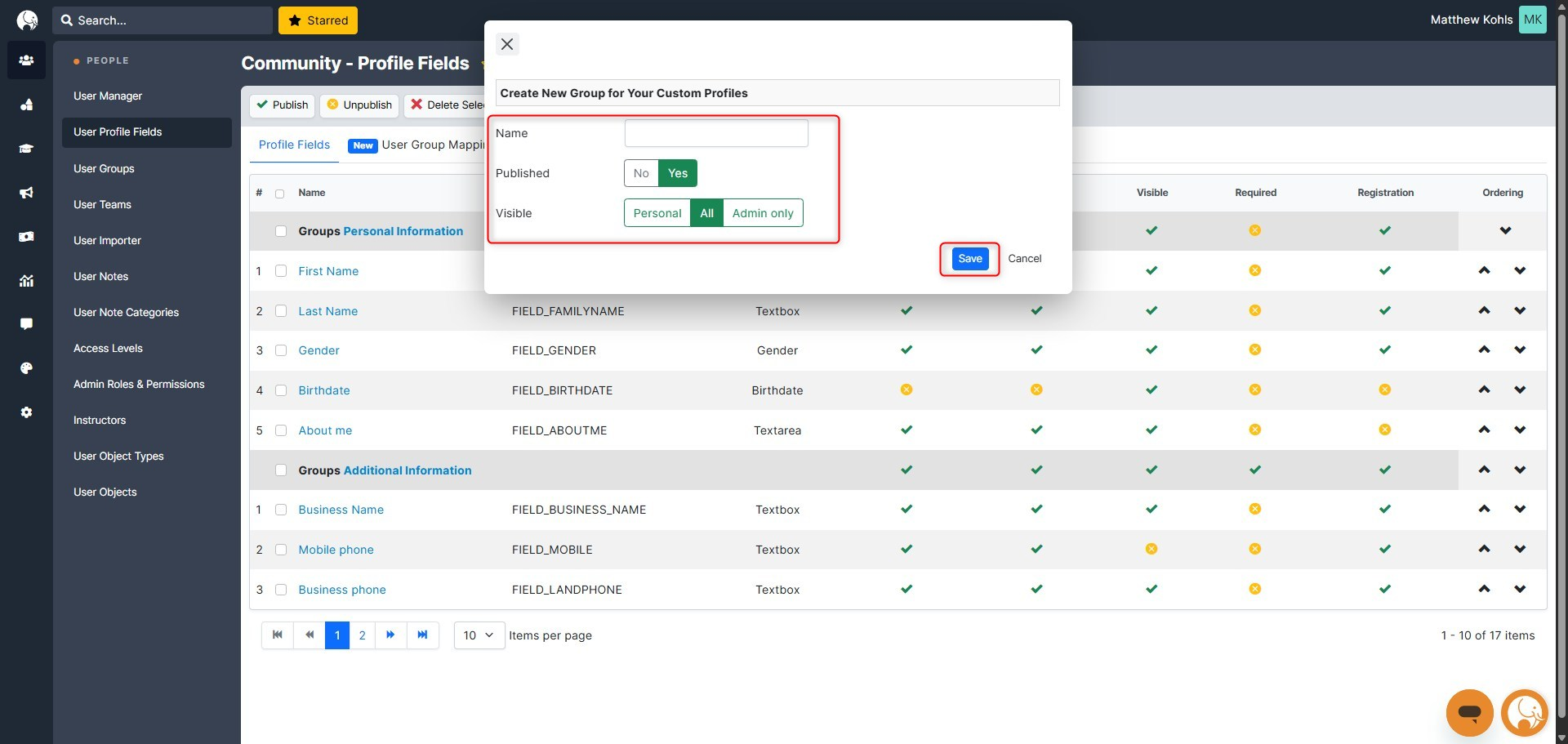Click the palette design sidebar icon
The height and width of the screenshot is (744, 1568).
tap(26, 368)
